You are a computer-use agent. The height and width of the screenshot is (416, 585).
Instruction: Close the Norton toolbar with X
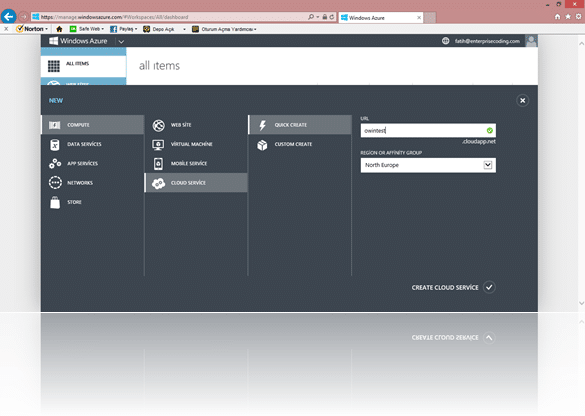6,29
